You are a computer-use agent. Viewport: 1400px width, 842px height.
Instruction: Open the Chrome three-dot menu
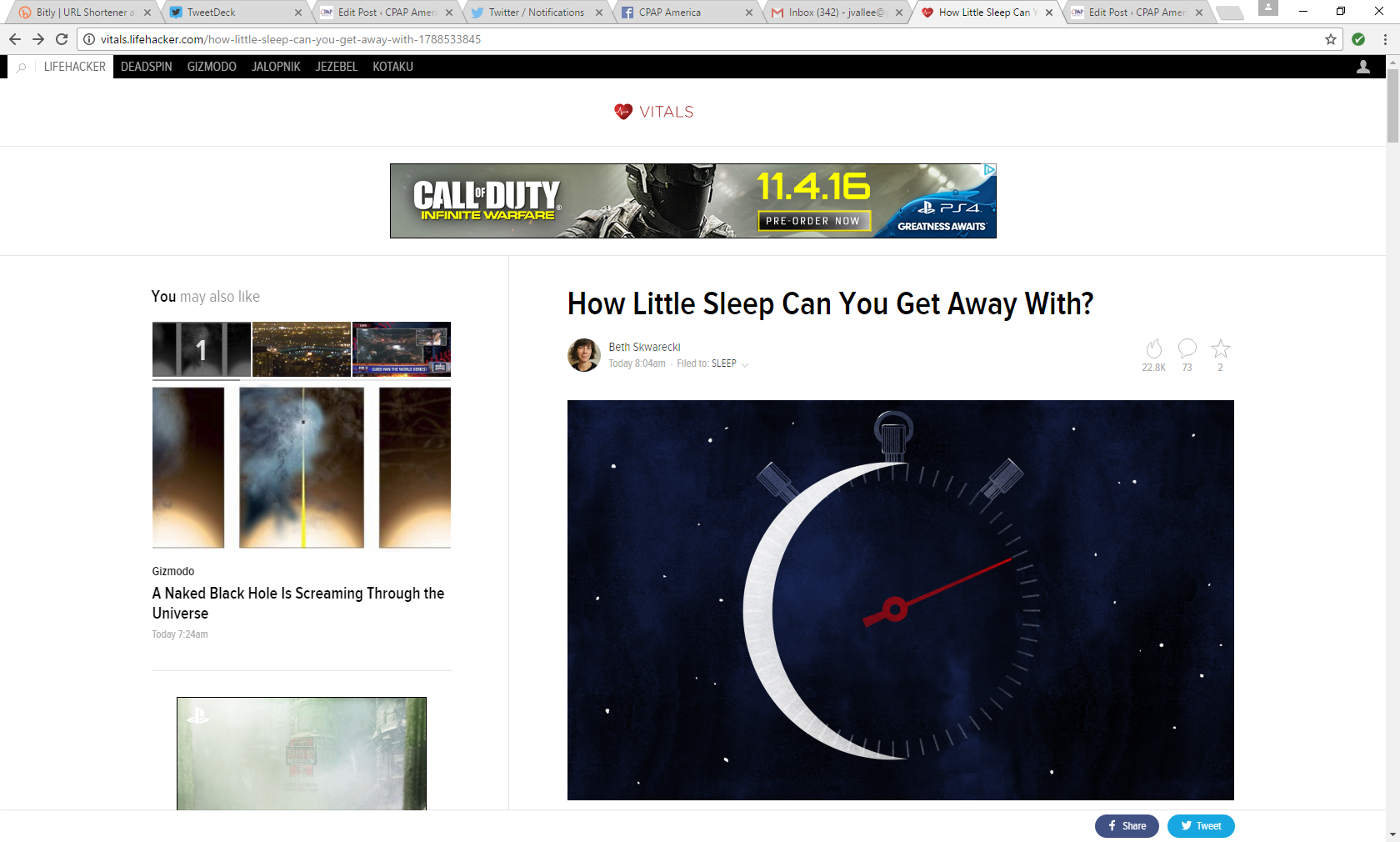point(1385,39)
